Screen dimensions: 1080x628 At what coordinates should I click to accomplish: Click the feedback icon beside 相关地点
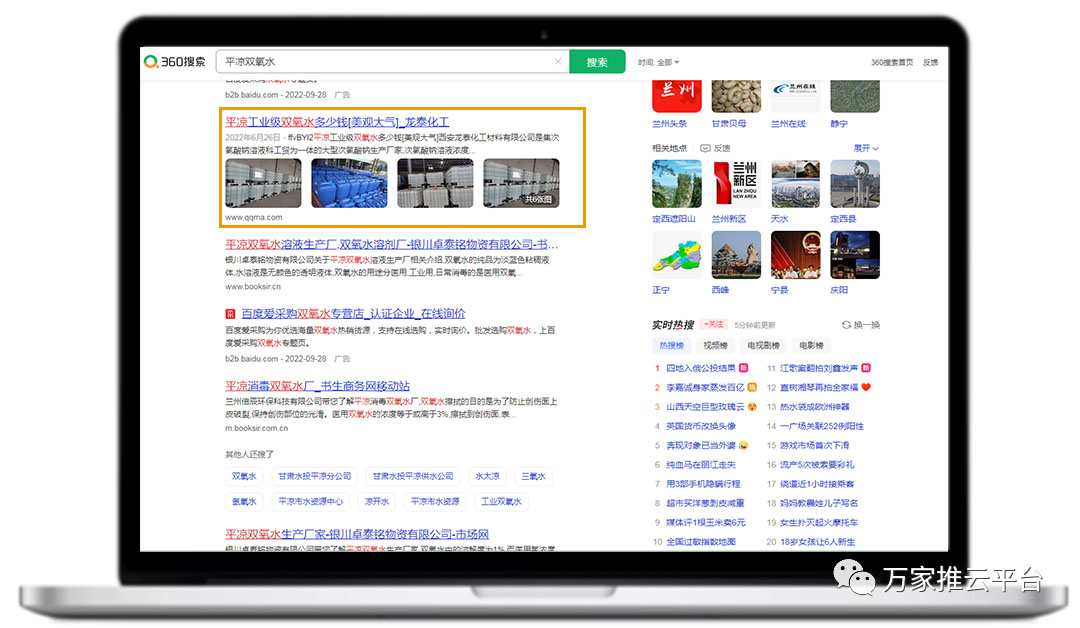click(704, 148)
